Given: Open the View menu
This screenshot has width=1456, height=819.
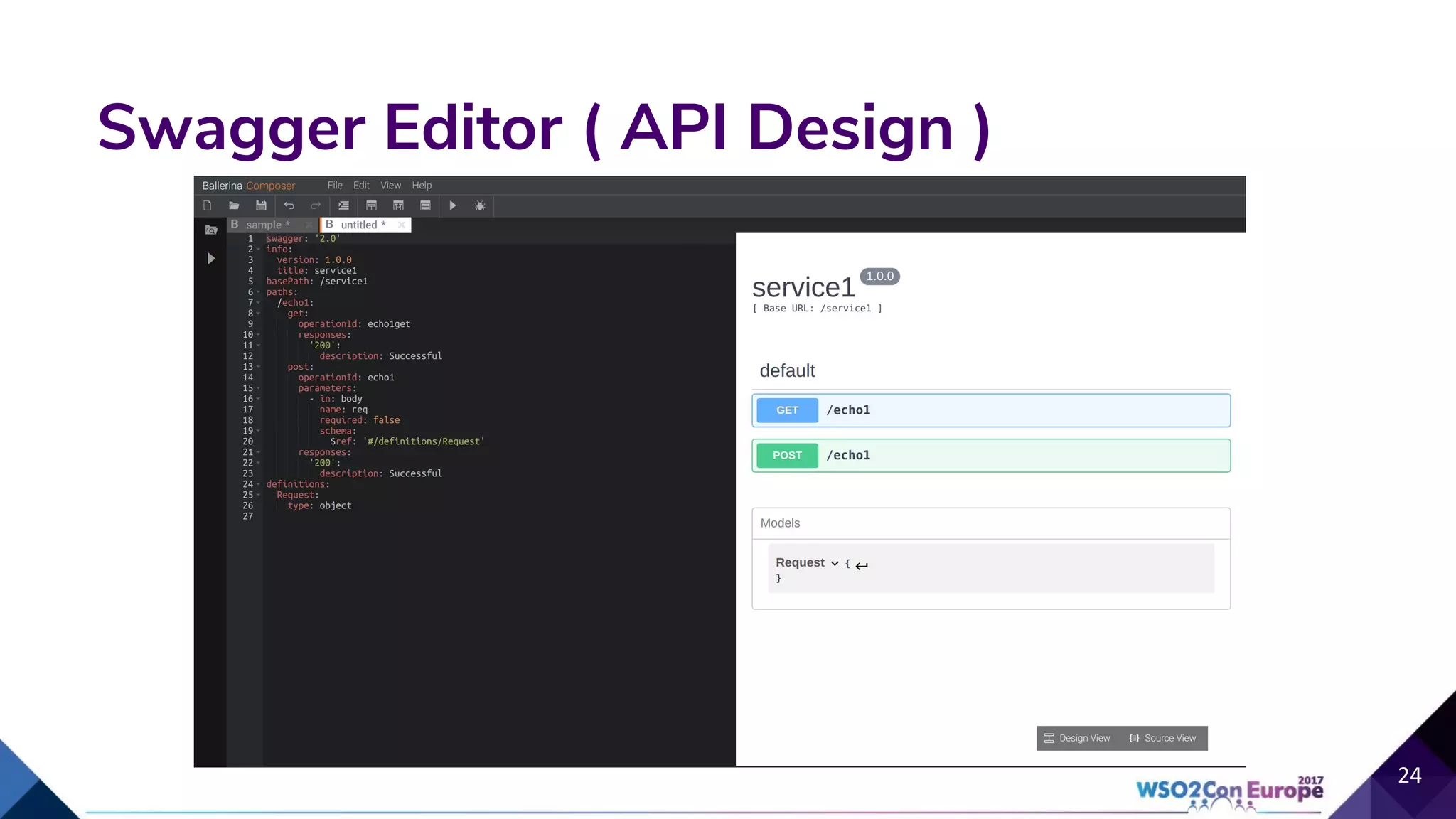Looking at the screenshot, I should [x=390, y=185].
